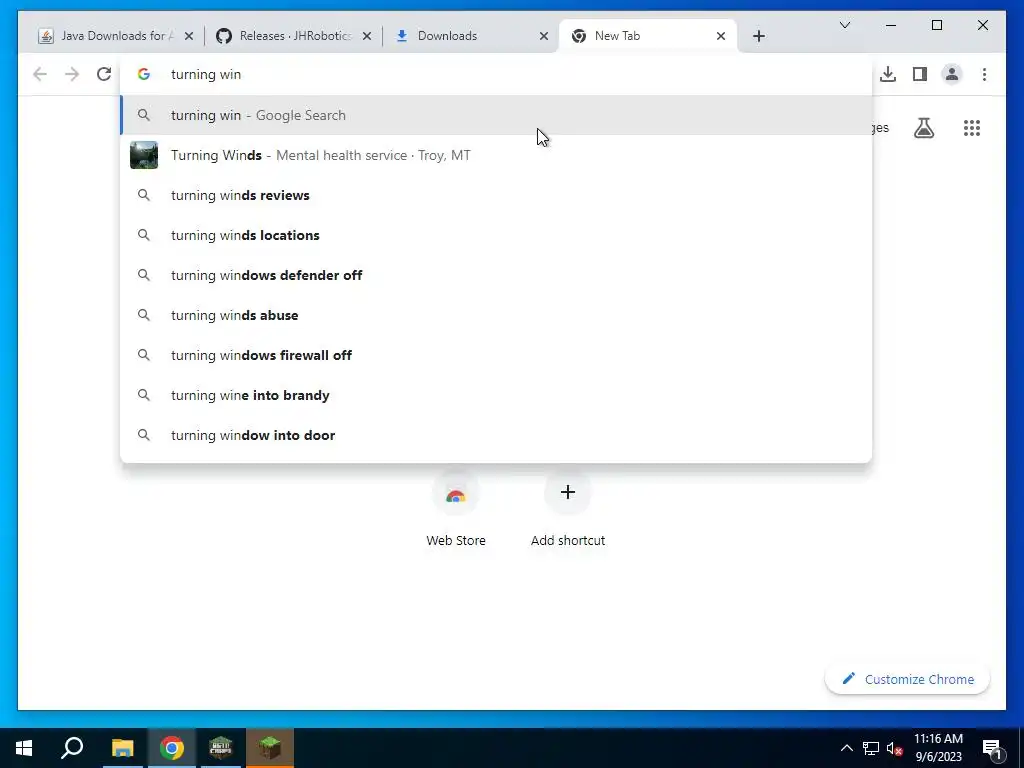This screenshot has height=768, width=1024.
Task: Open the Minecraft grass block taskbar icon
Action: [x=270, y=748]
